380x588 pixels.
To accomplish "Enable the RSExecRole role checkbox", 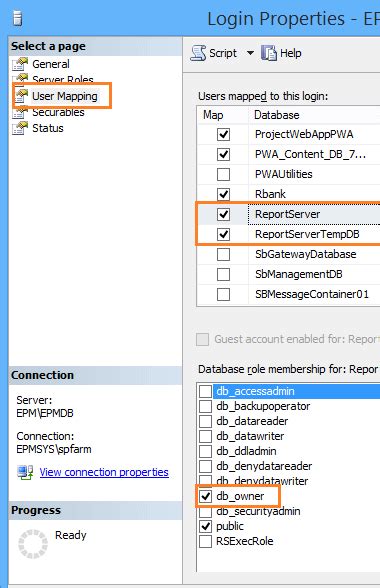I will coord(205,541).
